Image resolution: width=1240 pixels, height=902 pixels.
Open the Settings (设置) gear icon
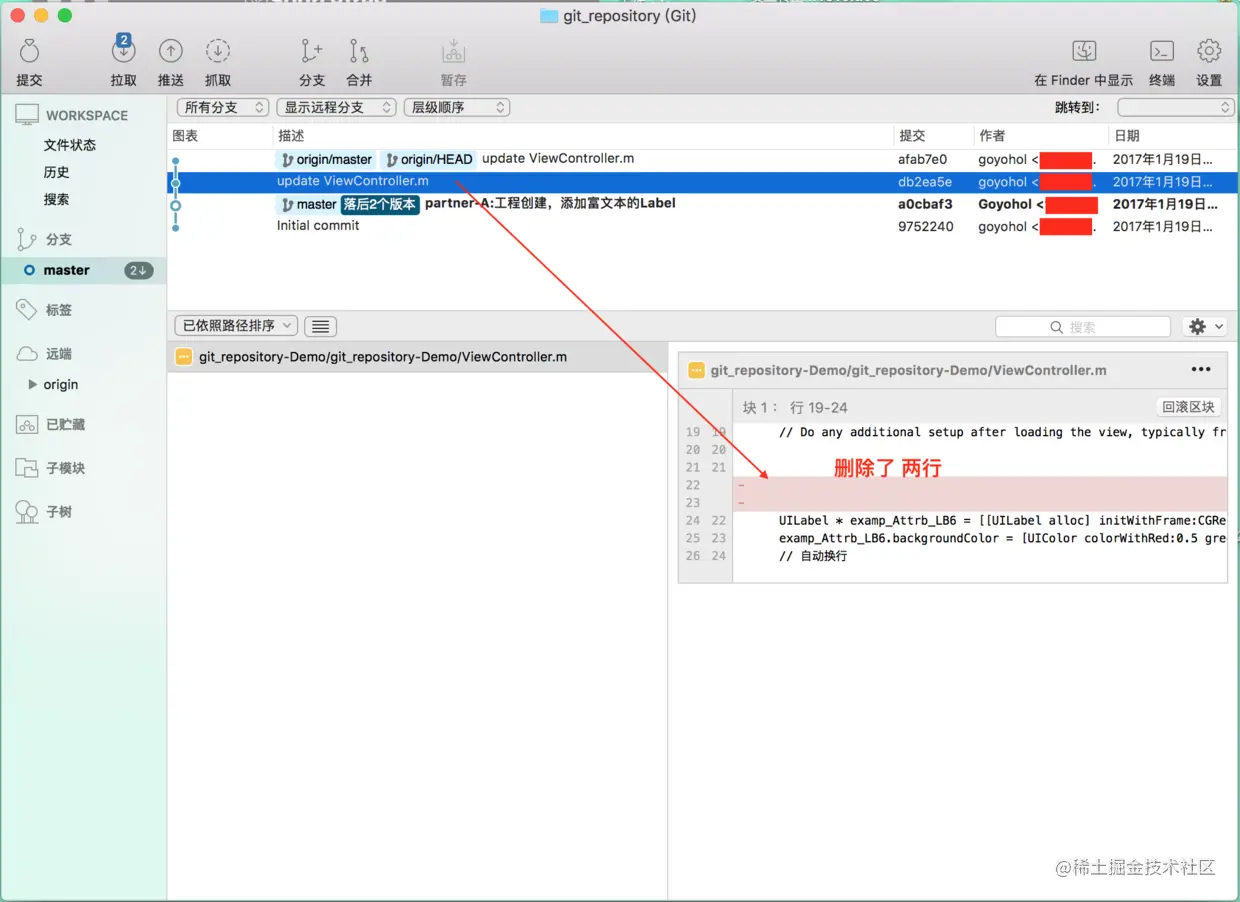[1209, 51]
